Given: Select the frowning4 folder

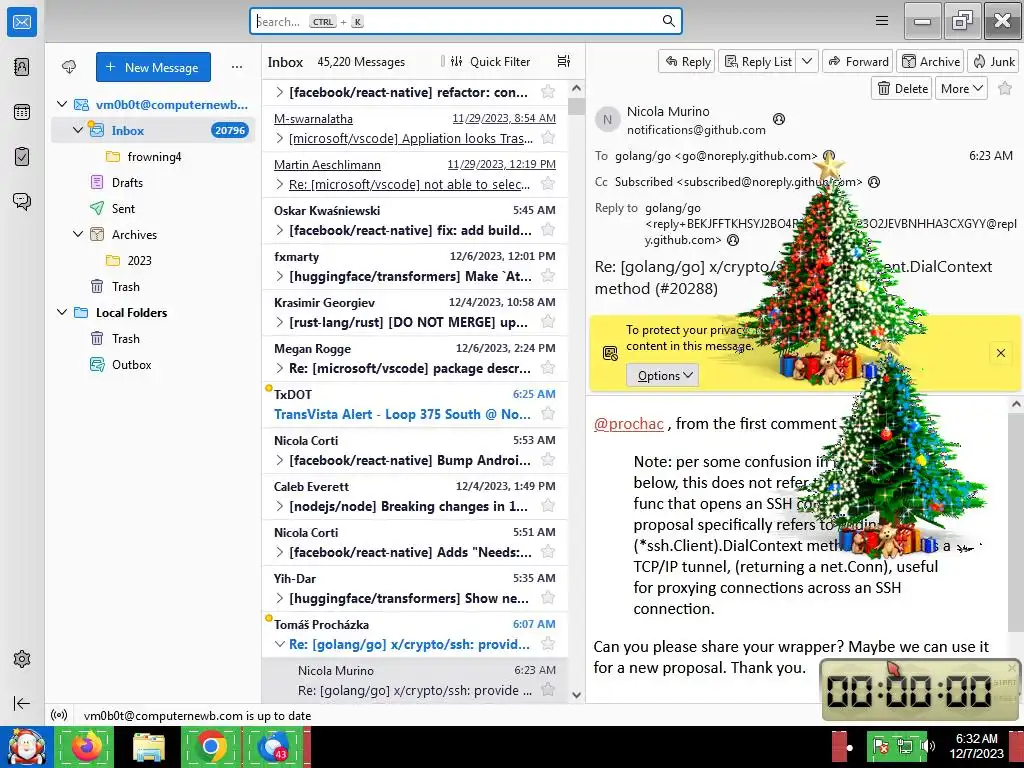Looking at the screenshot, I should pos(153,156).
